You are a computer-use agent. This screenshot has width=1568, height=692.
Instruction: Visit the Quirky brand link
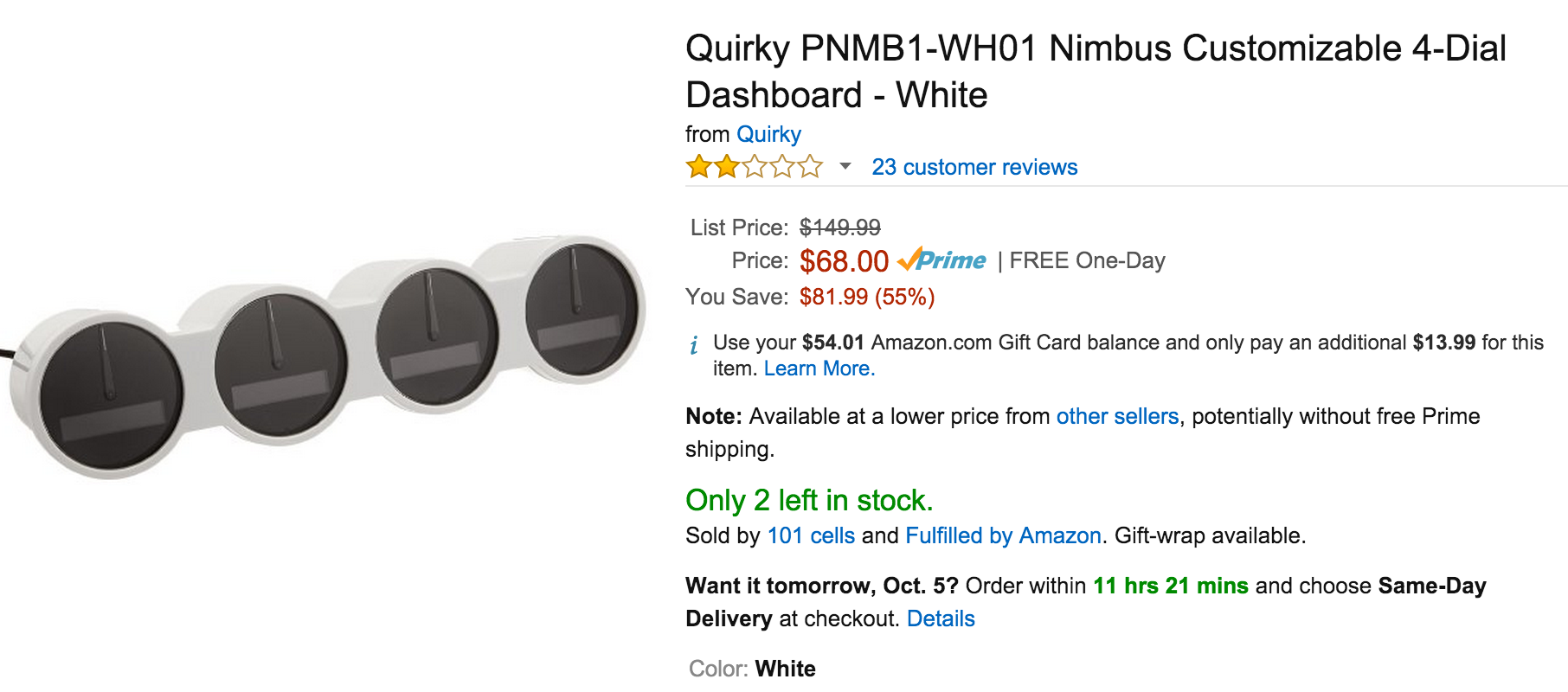coord(768,134)
